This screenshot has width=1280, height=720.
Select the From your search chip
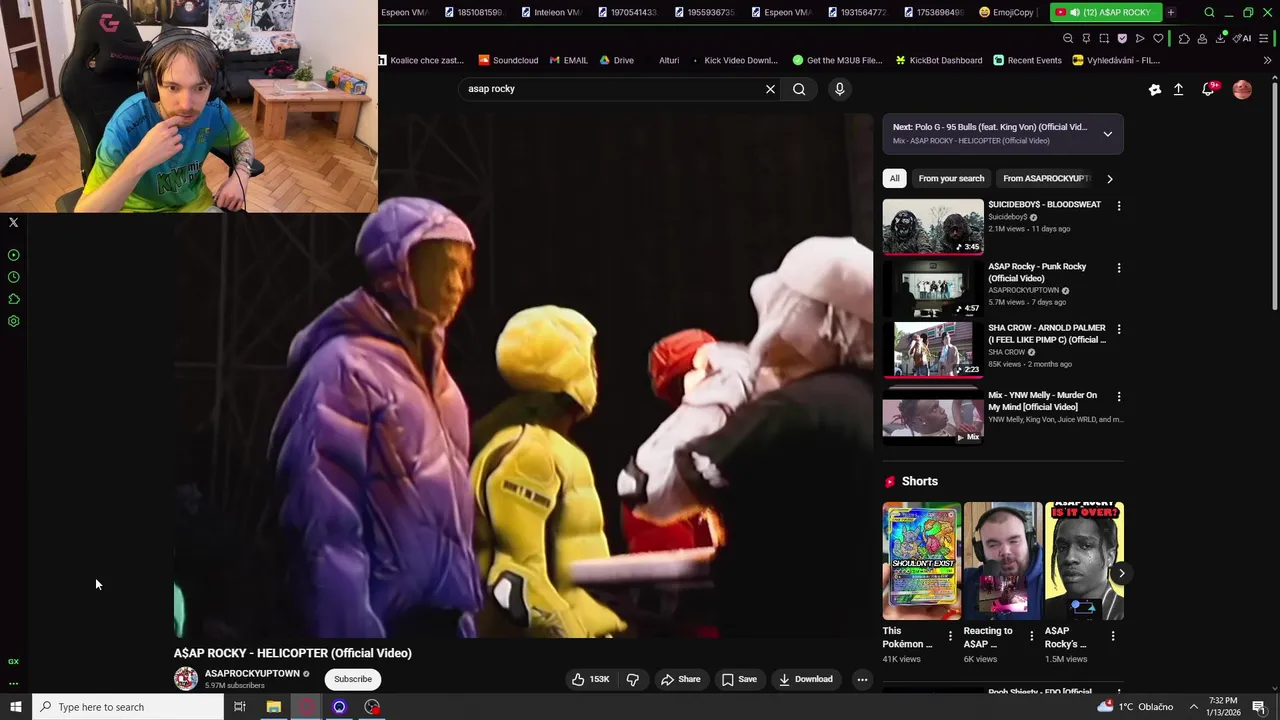click(951, 178)
